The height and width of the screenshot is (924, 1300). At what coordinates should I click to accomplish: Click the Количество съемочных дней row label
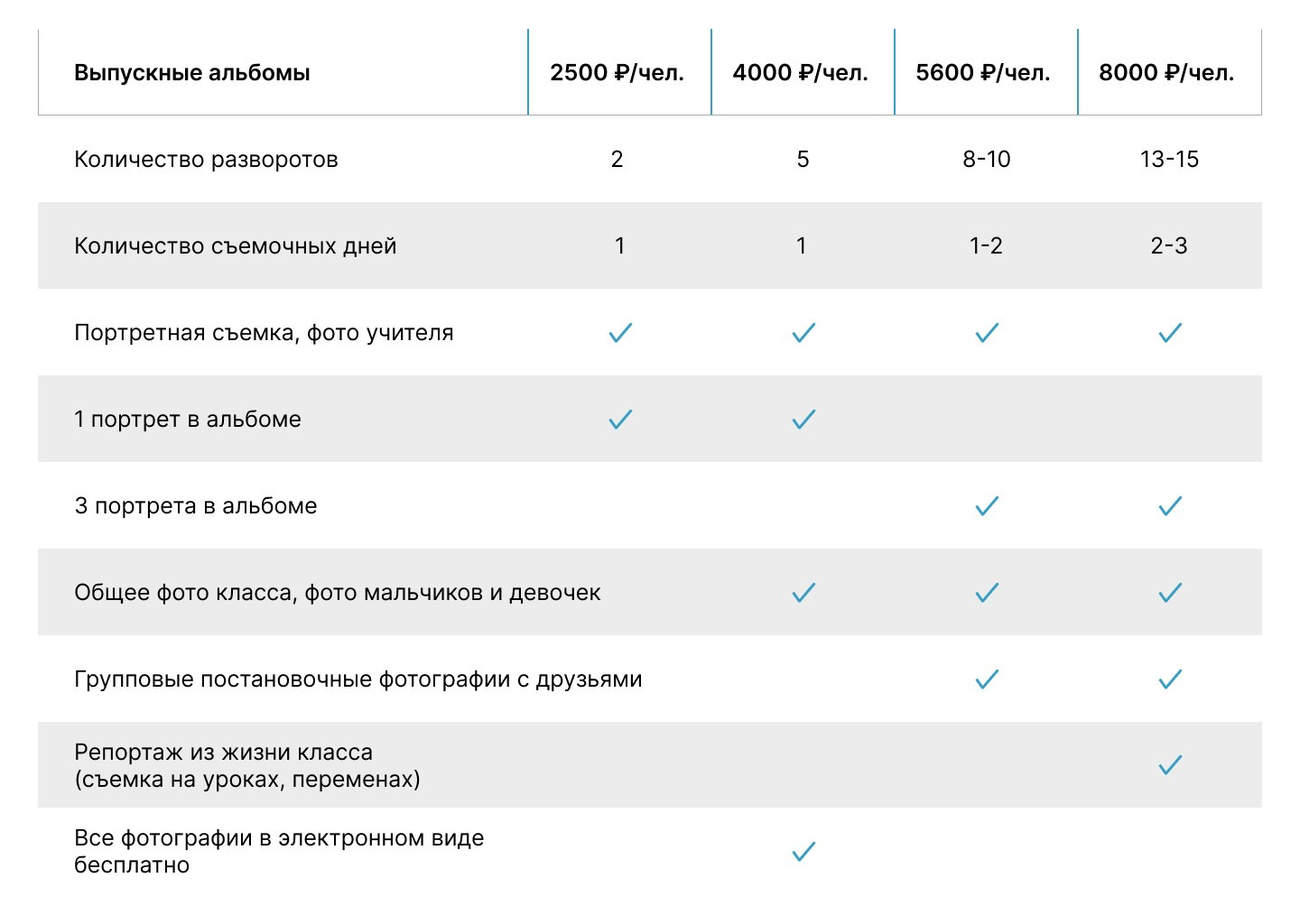(x=235, y=246)
